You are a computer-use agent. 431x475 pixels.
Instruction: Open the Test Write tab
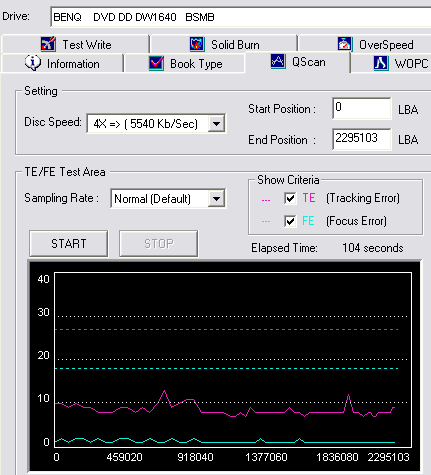pyautogui.click(x=75, y=44)
